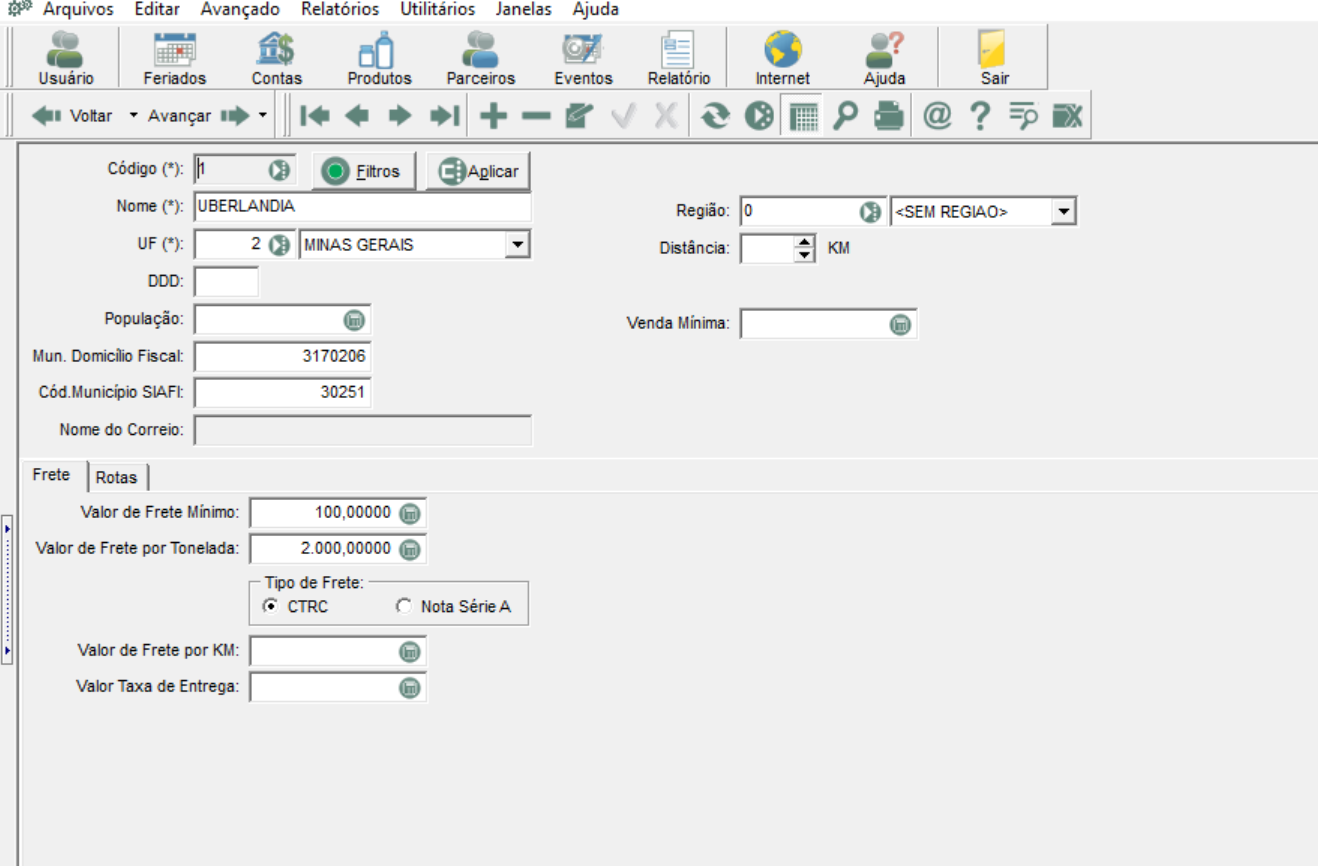Launch the Internet globe icon

(783, 58)
